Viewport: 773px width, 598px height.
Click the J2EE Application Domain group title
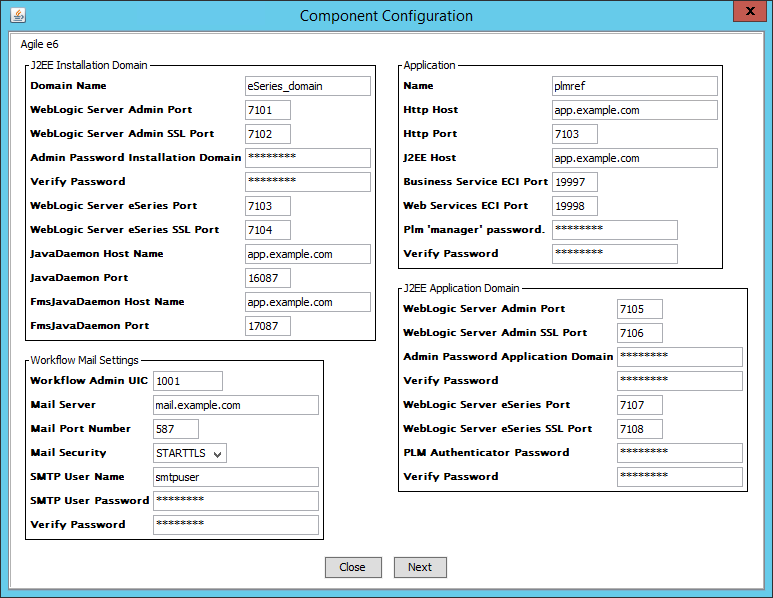click(461, 288)
